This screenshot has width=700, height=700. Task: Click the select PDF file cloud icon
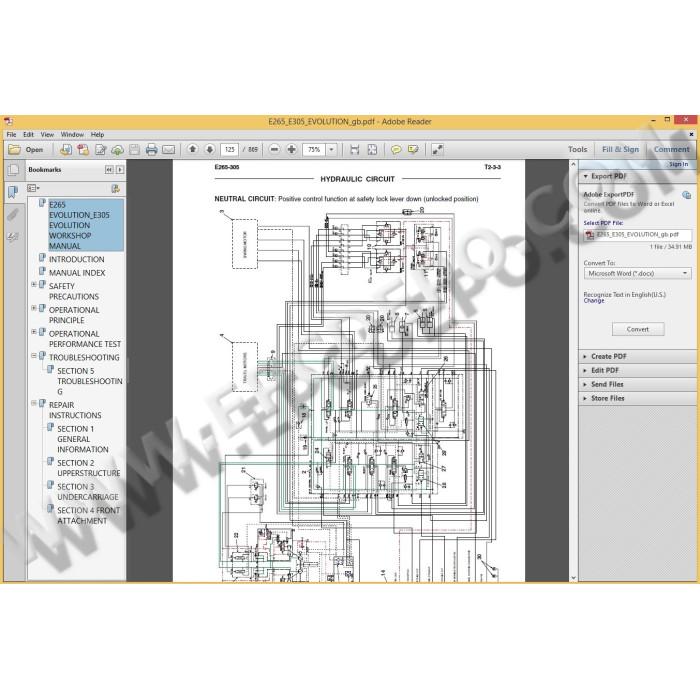pyautogui.click(x=686, y=195)
